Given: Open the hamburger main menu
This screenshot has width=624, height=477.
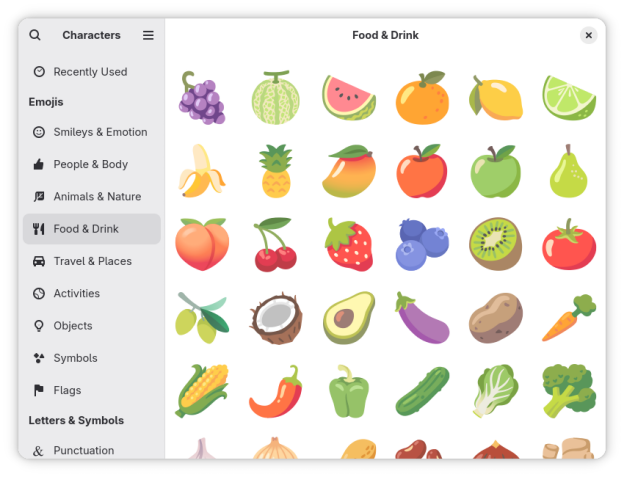Looking at the screenshot, I should coord(148,35).
